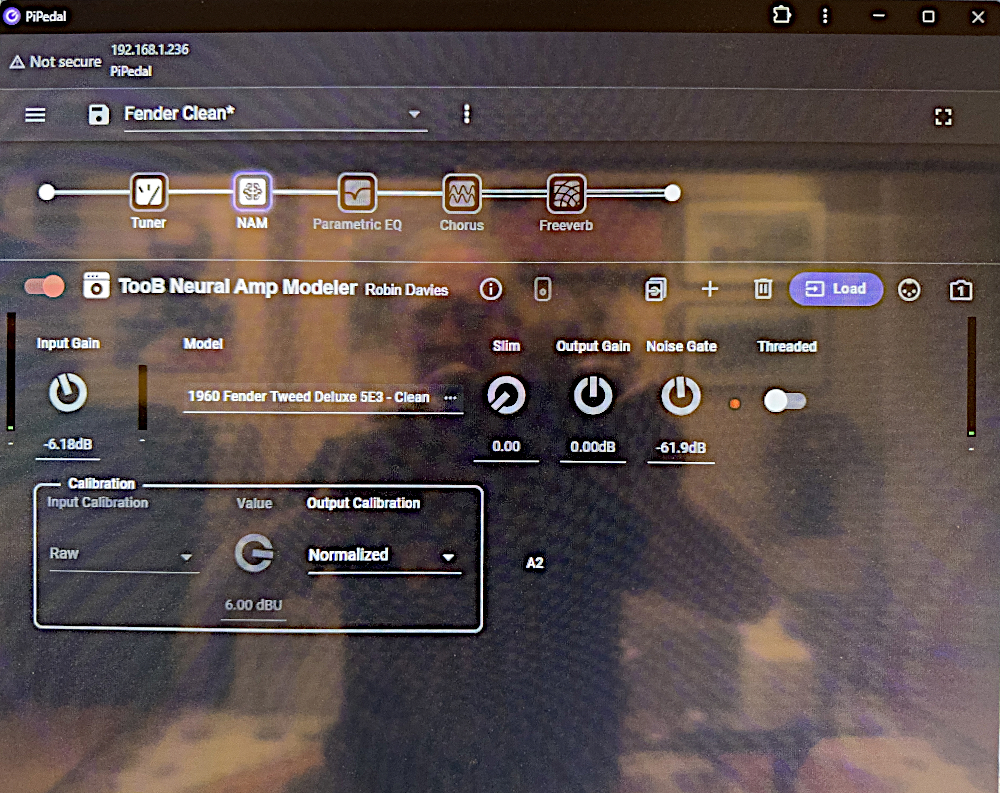Select the NAM pedal in the chain

coord(253,191)
